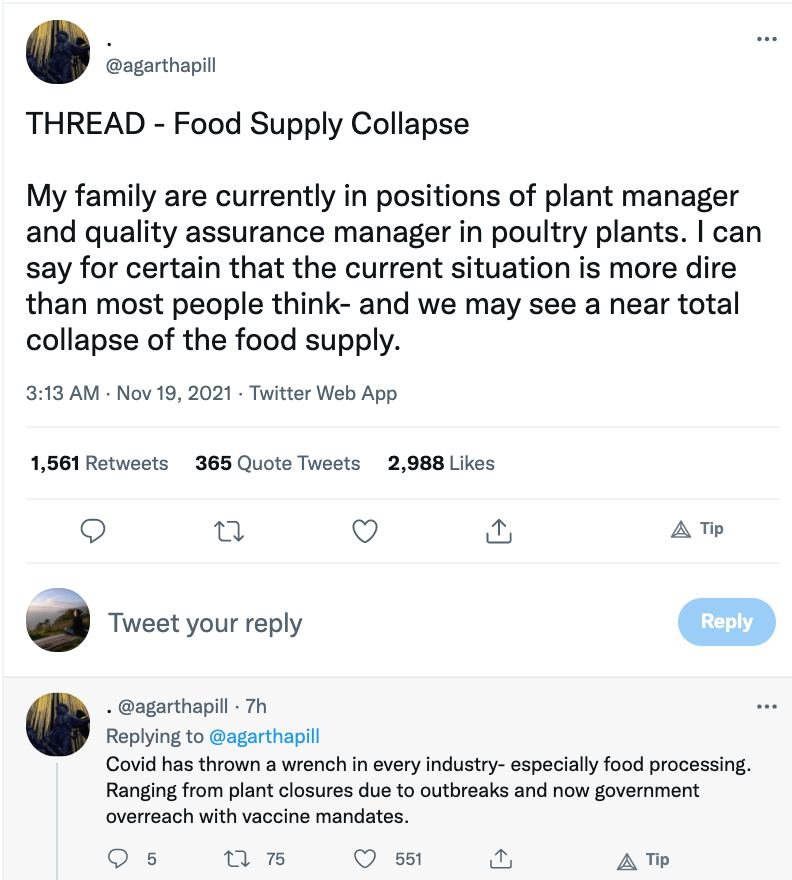Open the three-dot menu on reply tweet

point(767,706)
